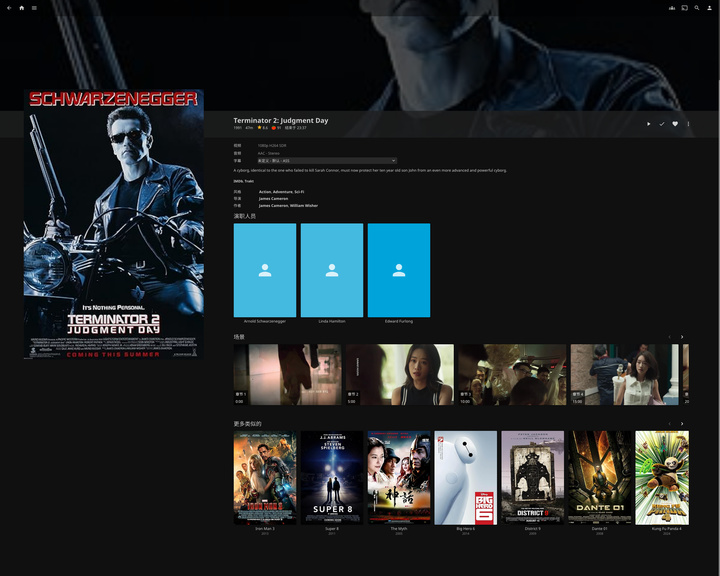Play chapter 1 scene at 0:00

(x=287, y=374)
